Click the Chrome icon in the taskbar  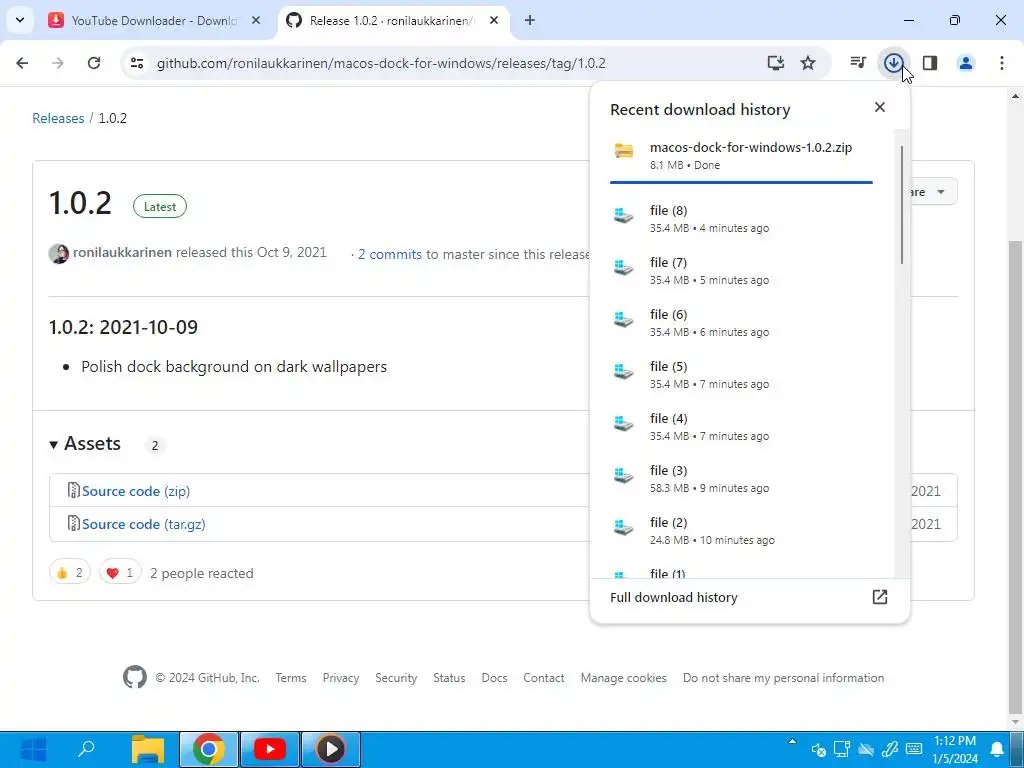click(x=208, y=749)
